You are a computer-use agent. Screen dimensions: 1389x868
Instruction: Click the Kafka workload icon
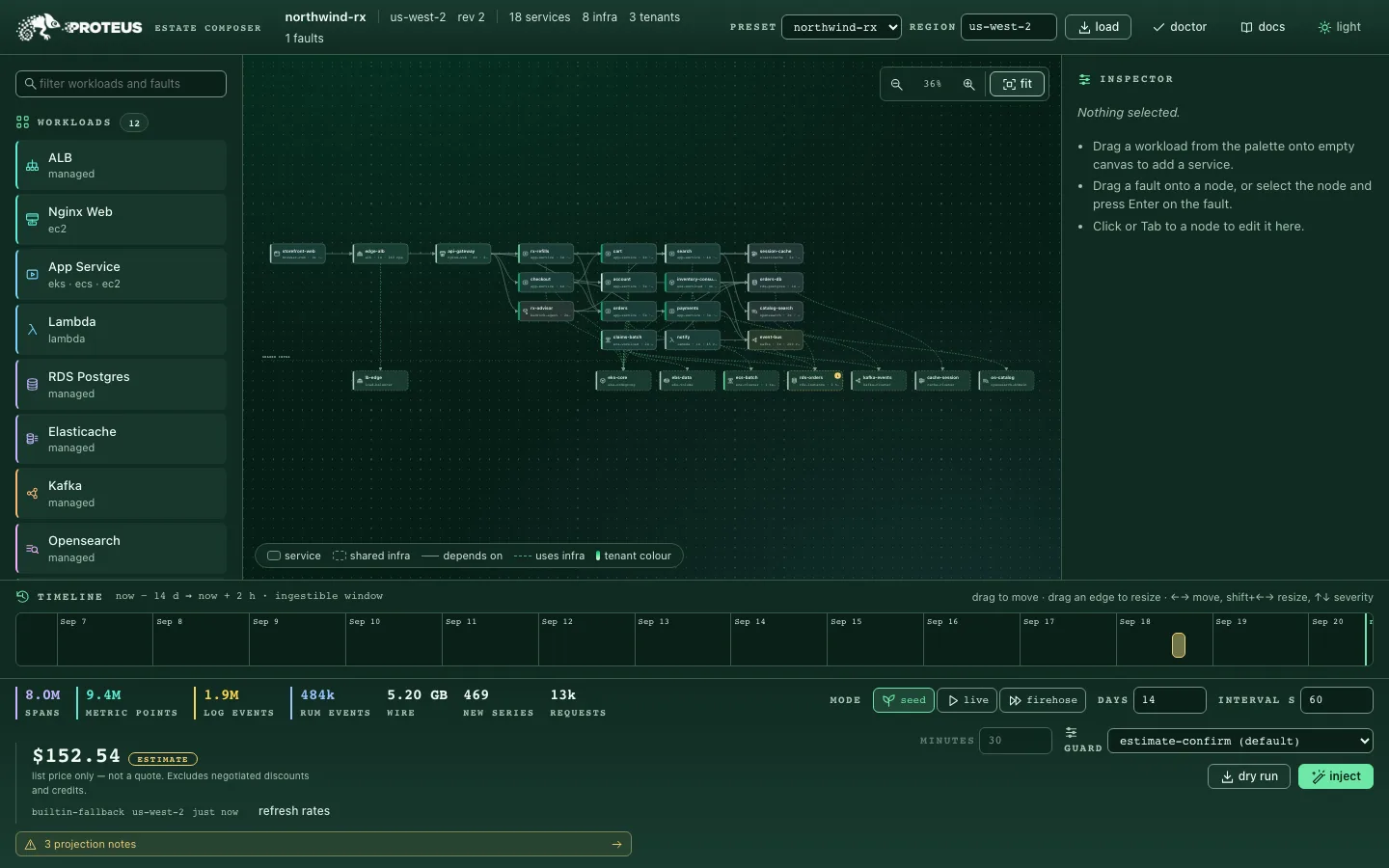pyautogui.click(x=32, y=493)
